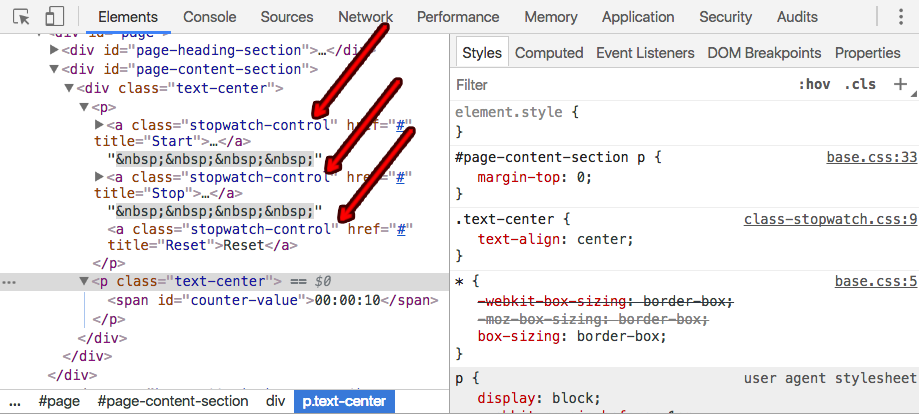Click the second &nbsp; text node
This screenshot has width=919, height=414.
pos(215,211)
